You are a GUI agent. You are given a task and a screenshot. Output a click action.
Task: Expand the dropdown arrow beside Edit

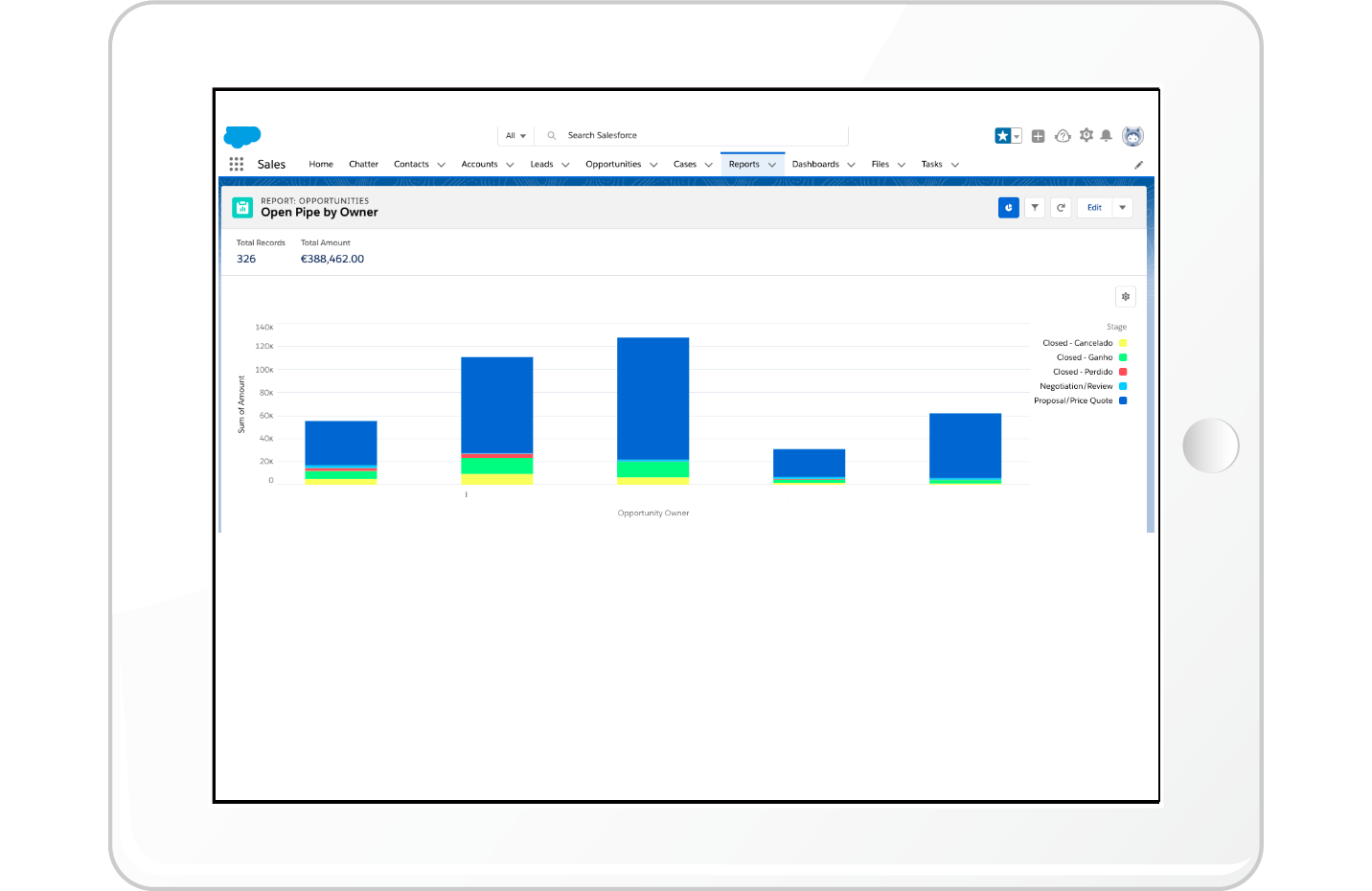[1122, 208]
